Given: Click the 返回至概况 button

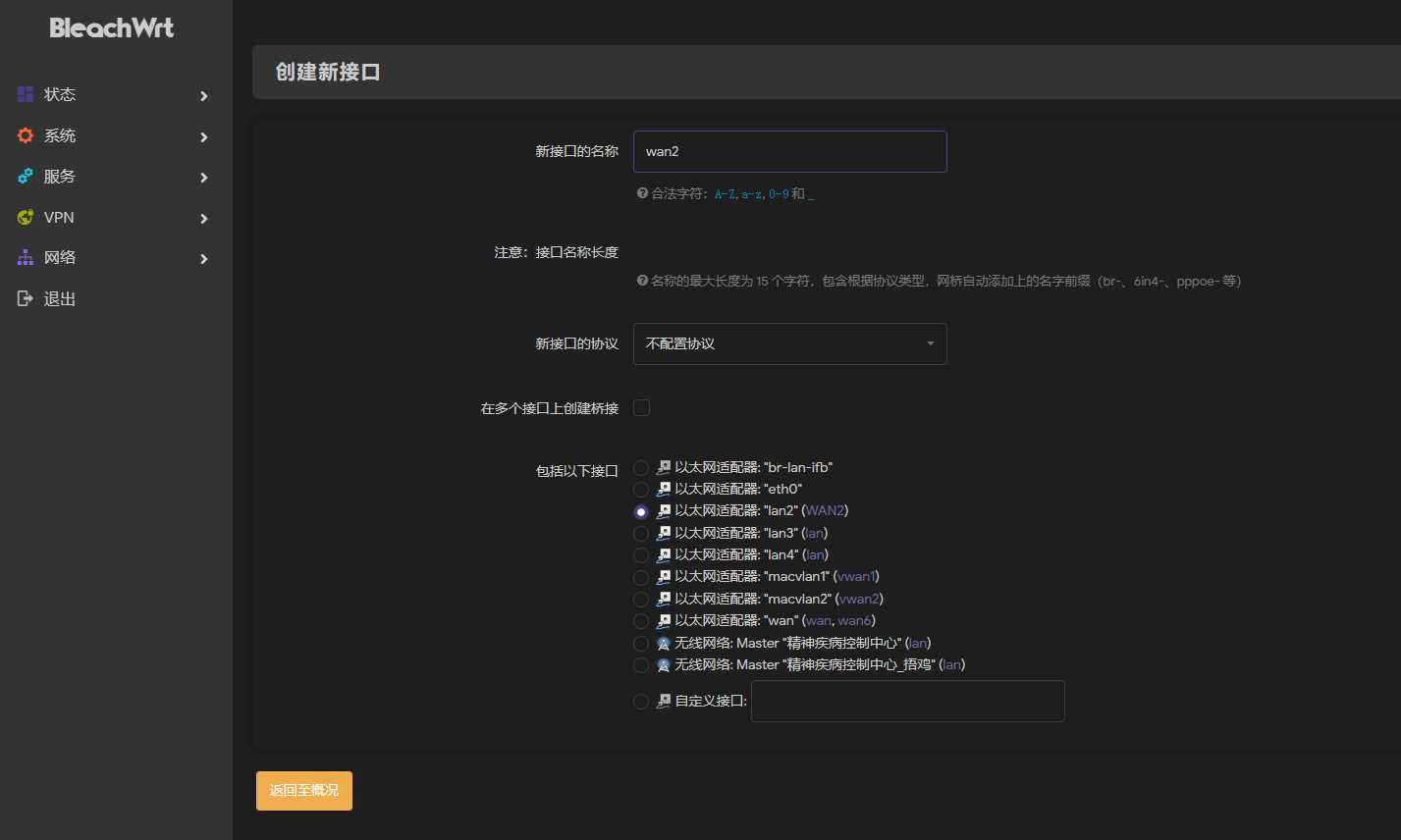Looking at the screenshot, I should pyautogui.click(x=304, y=791).
